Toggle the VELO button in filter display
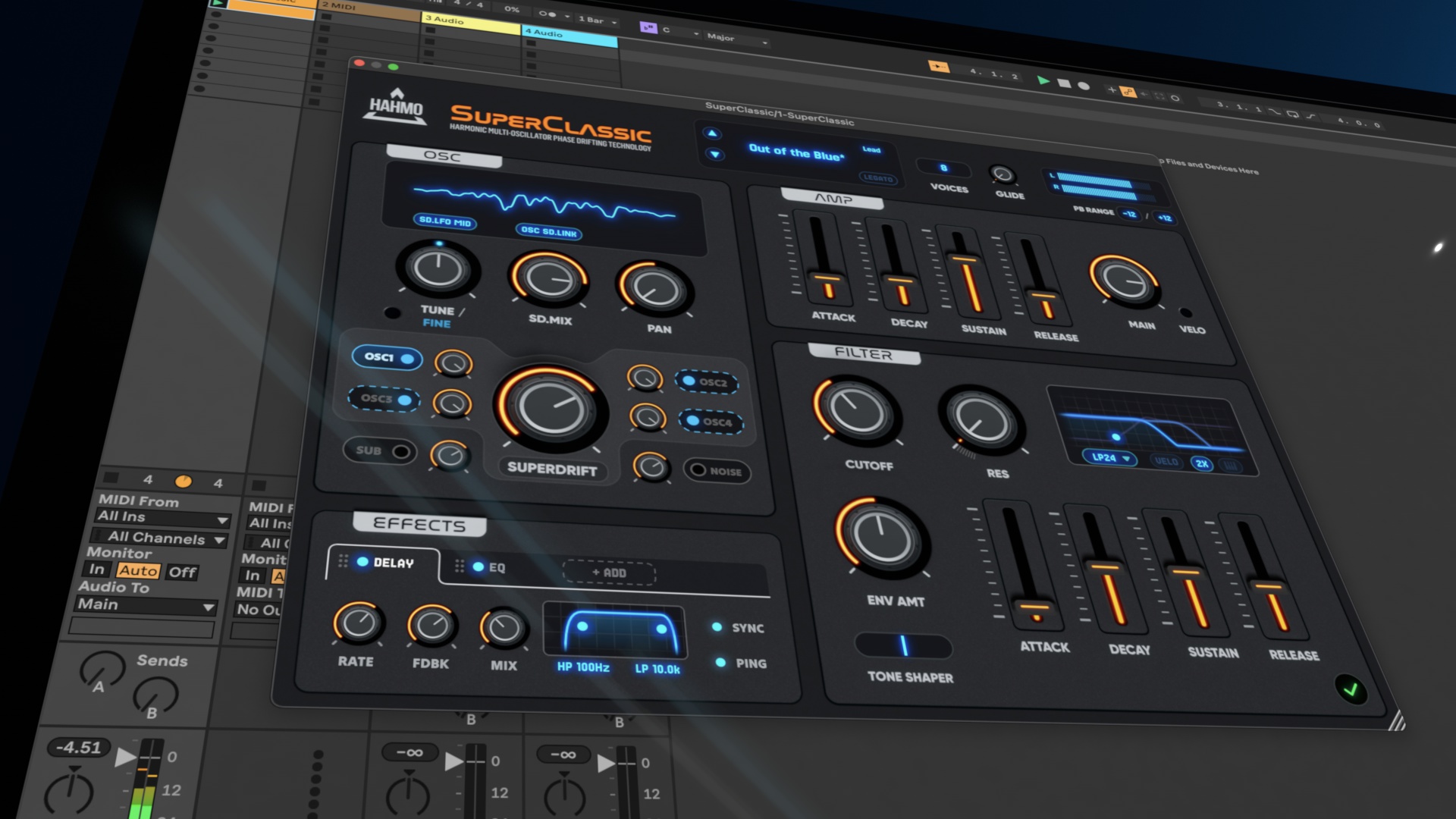 coord(1166,461)
